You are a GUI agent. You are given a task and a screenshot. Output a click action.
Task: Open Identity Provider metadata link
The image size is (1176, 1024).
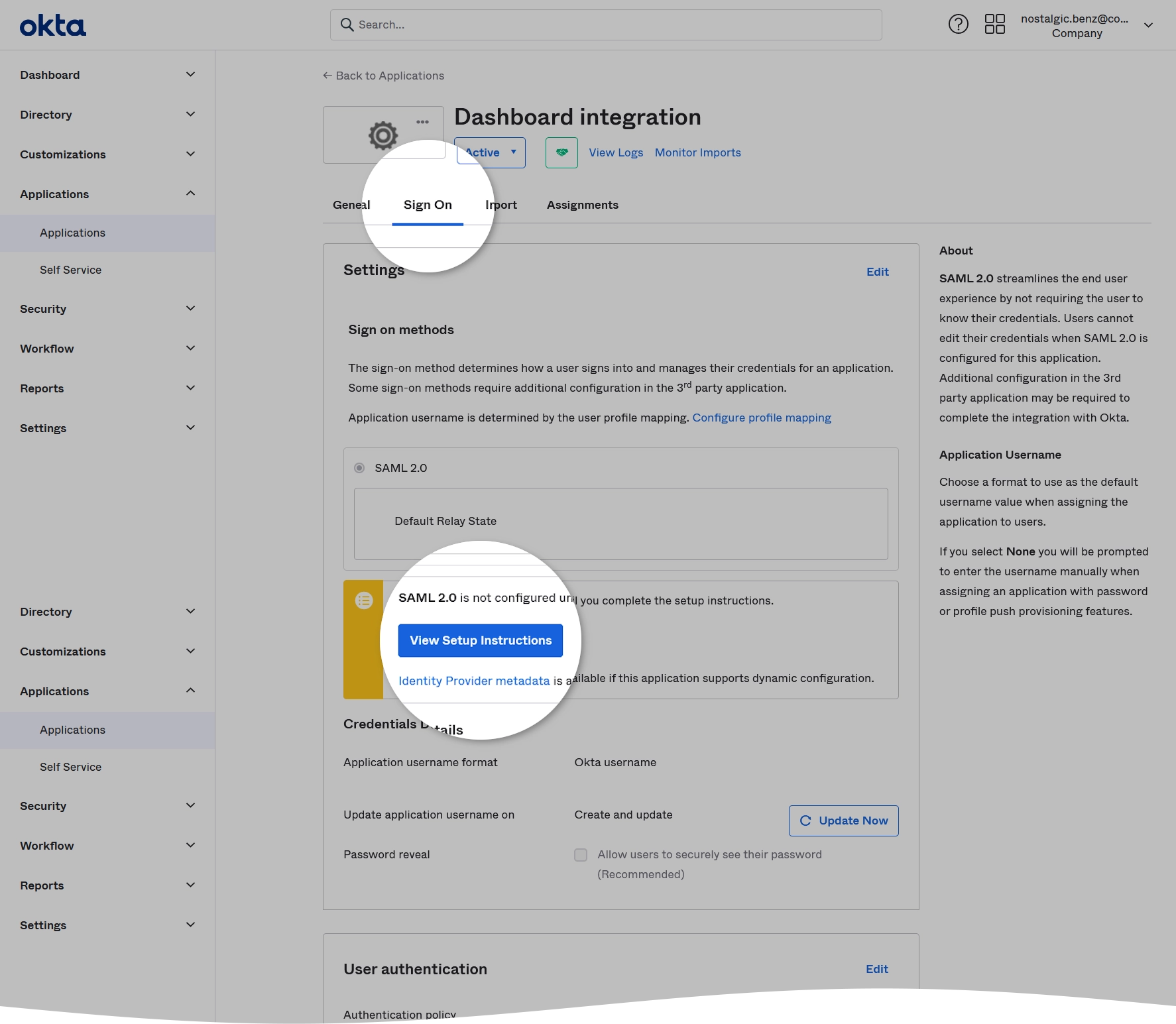(474, 681)
